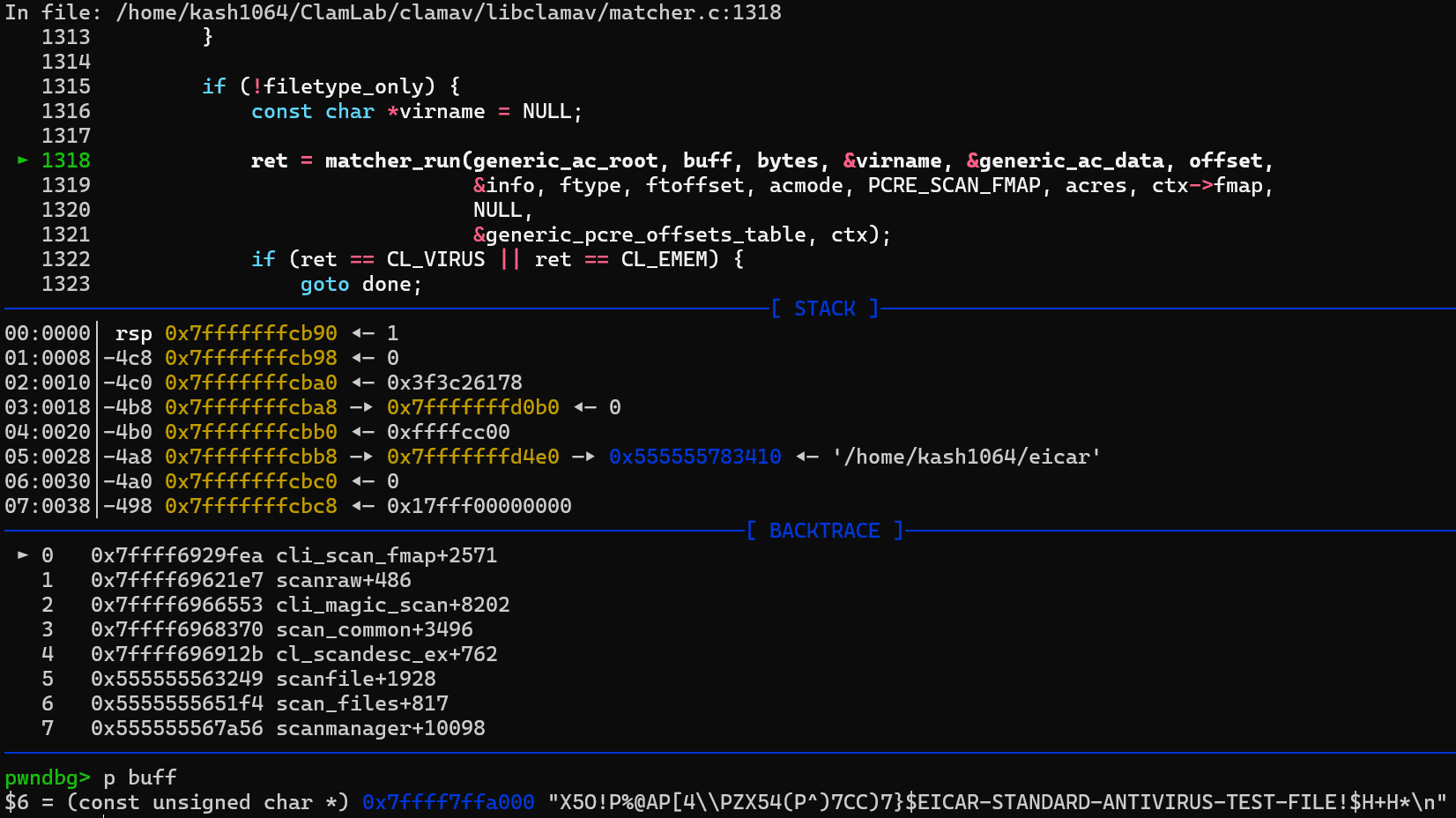Click the scanmanager+10098 backtrace entry
This screenshot has width=1456, height=818.
pos(380,728)
